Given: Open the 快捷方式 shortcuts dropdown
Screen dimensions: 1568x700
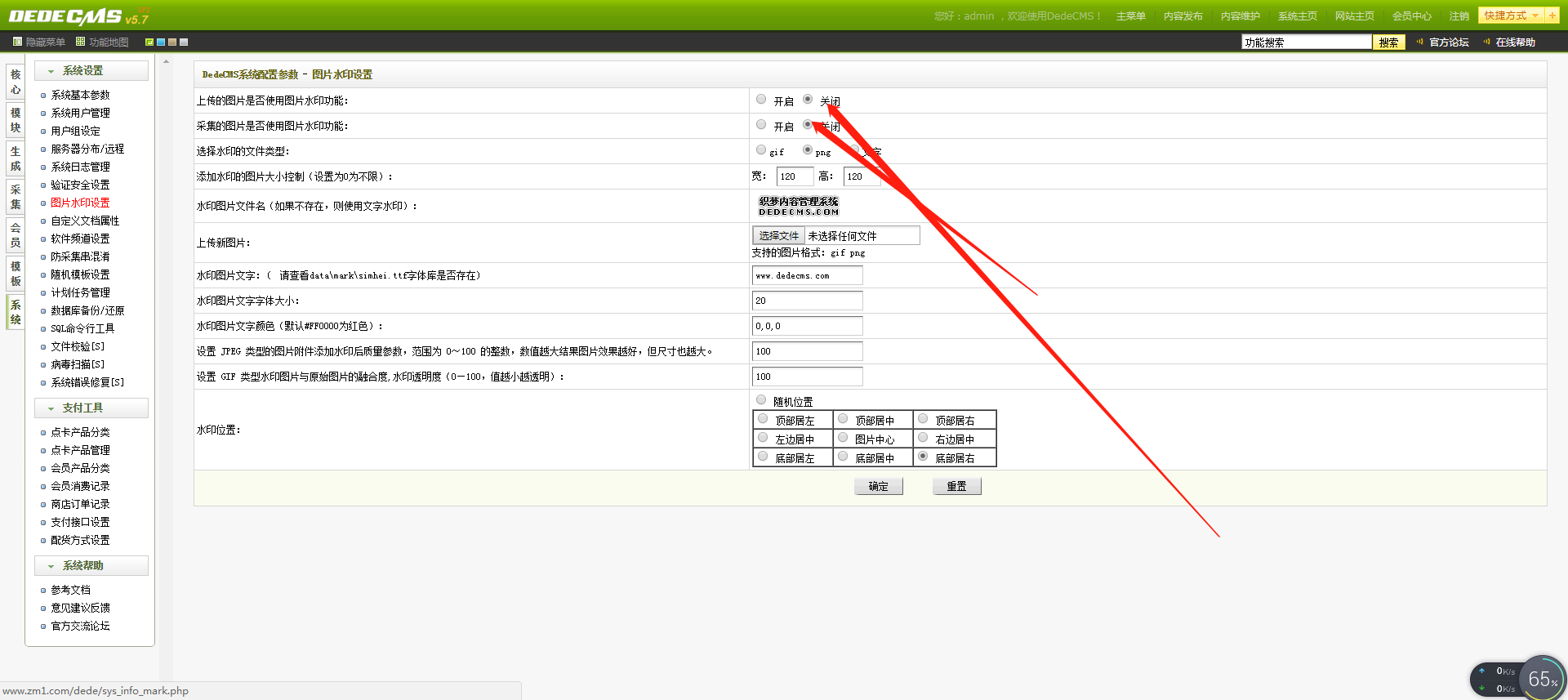Looking at the screenshot, I should click(1511, 16).
